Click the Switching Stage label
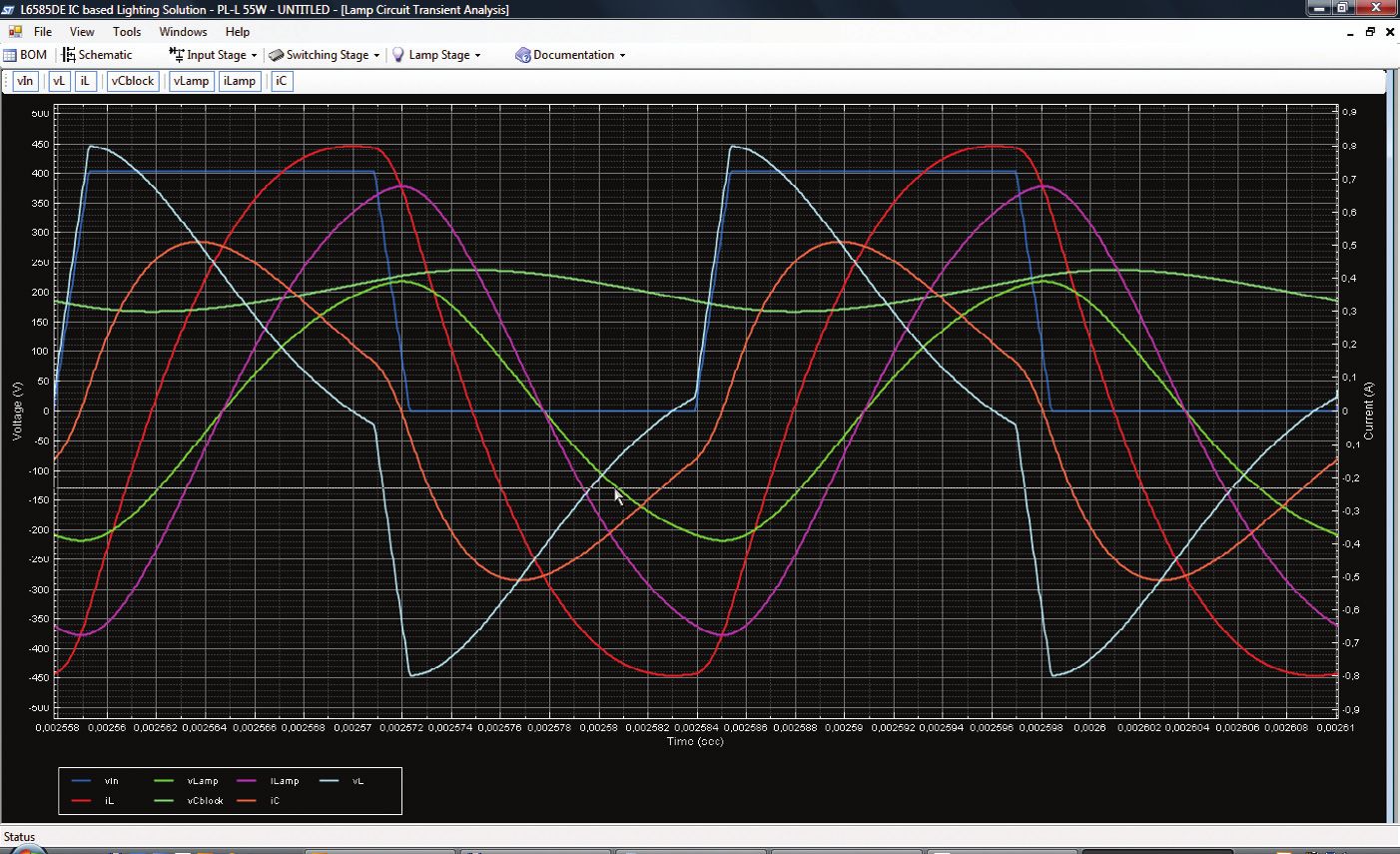 click(x=328, y=55)
